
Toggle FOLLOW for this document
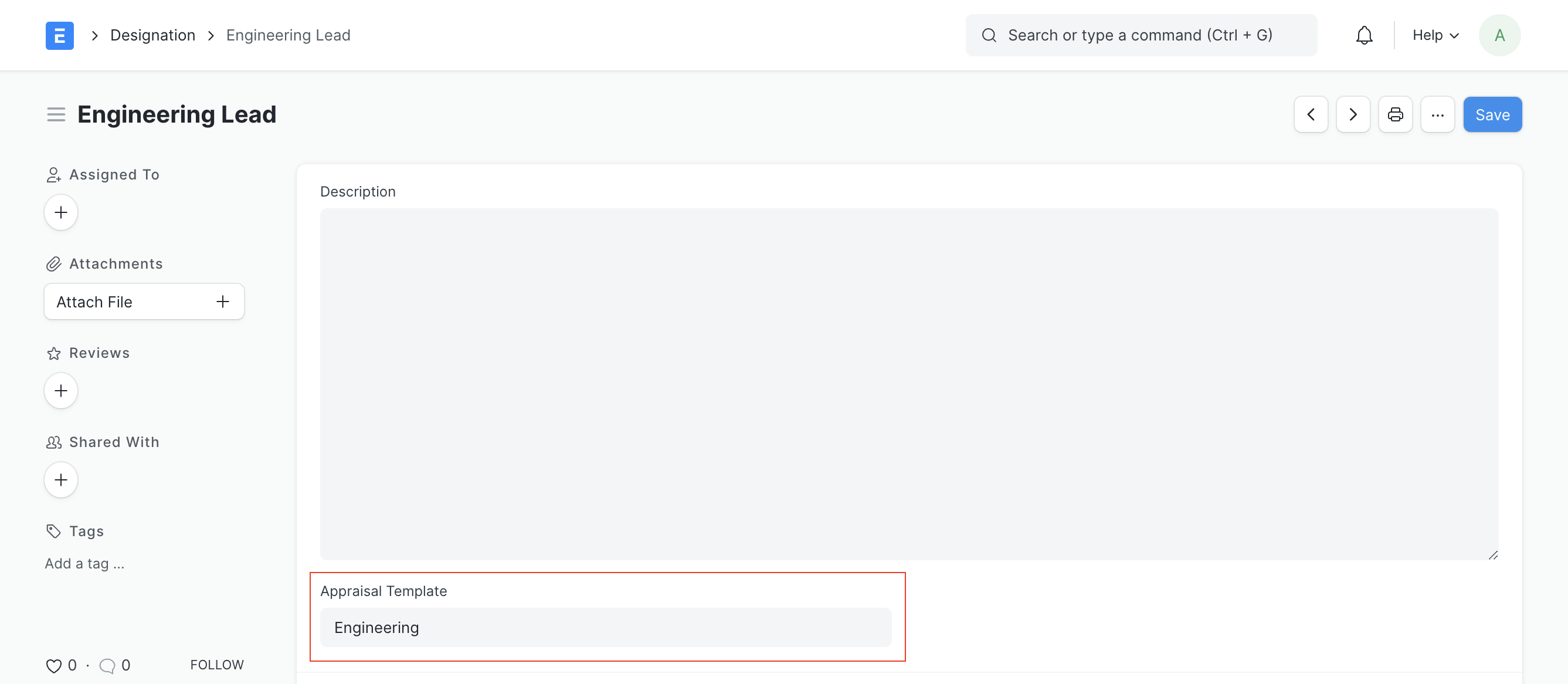pos(217,665)
